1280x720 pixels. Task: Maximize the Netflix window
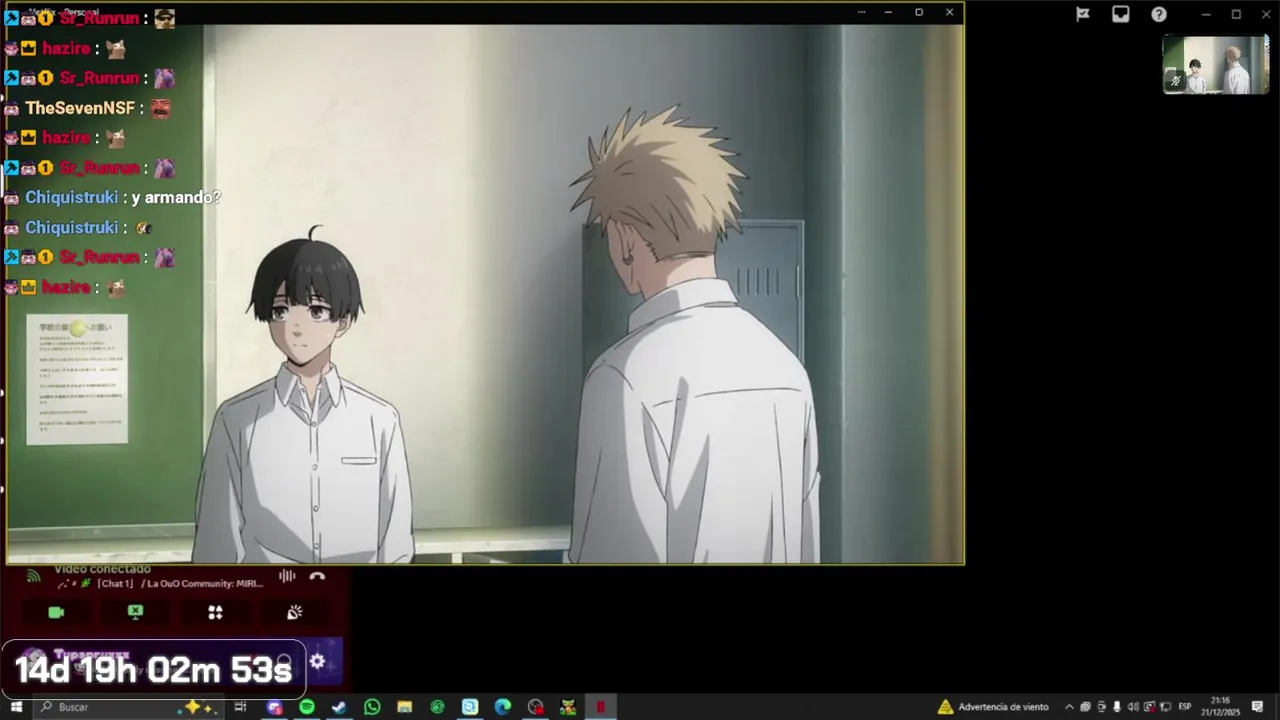click(919, 12)
